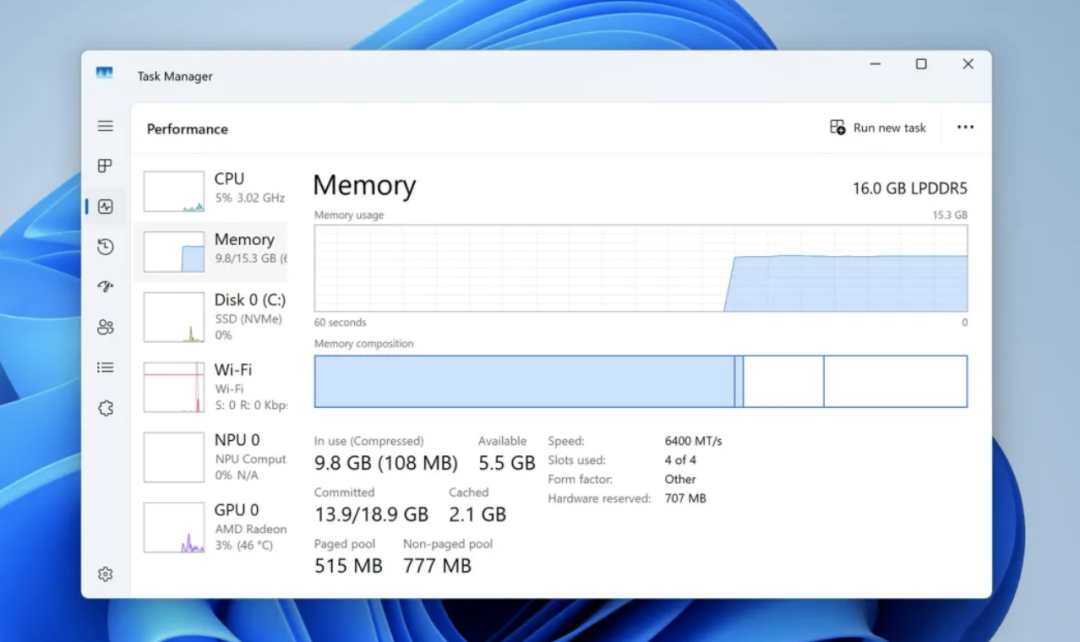This screenshot has width=1080, height=642.
Task: Select the GPU 0 performance item
Action: coord(213,527)
